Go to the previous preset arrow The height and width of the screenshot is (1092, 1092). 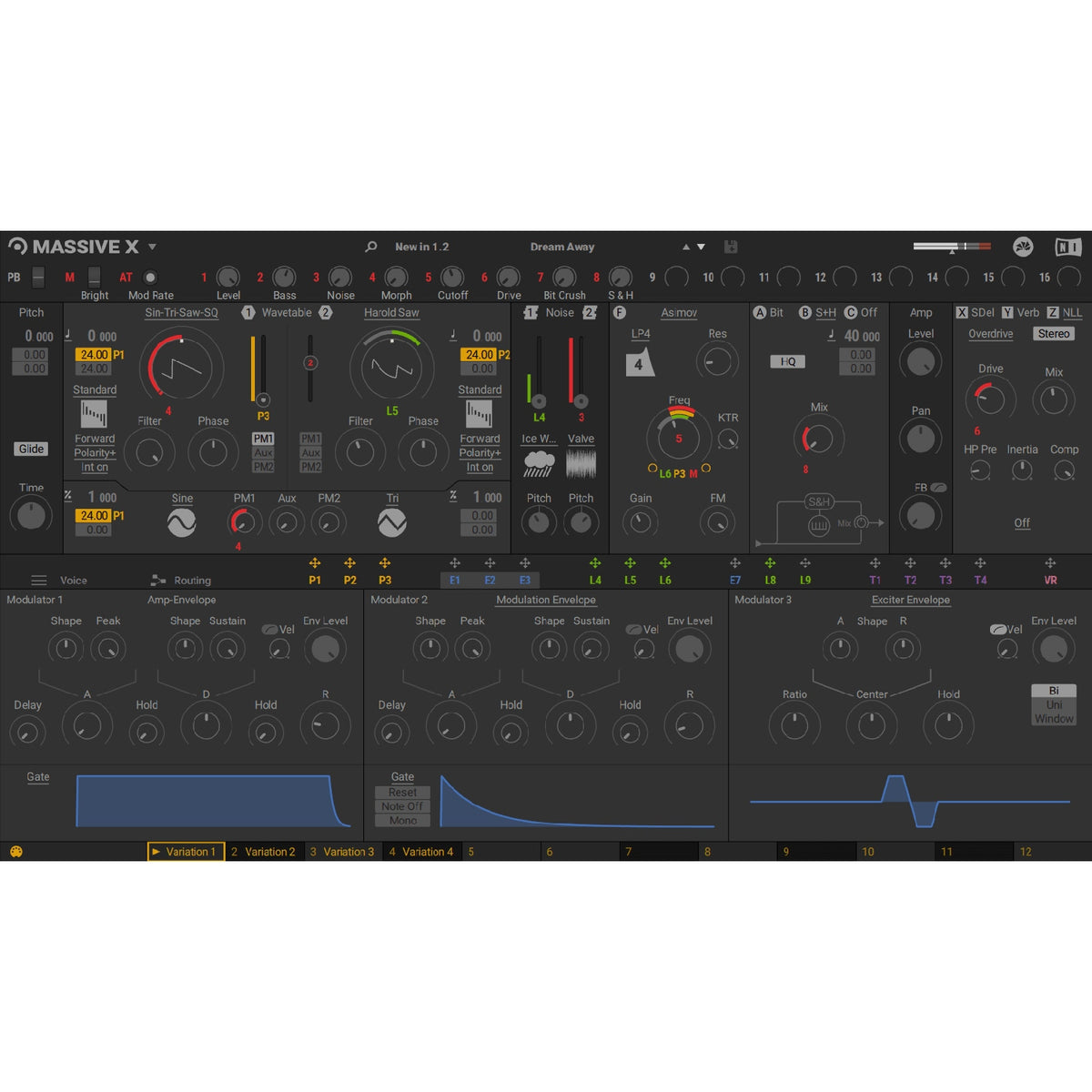coord(686,247)
